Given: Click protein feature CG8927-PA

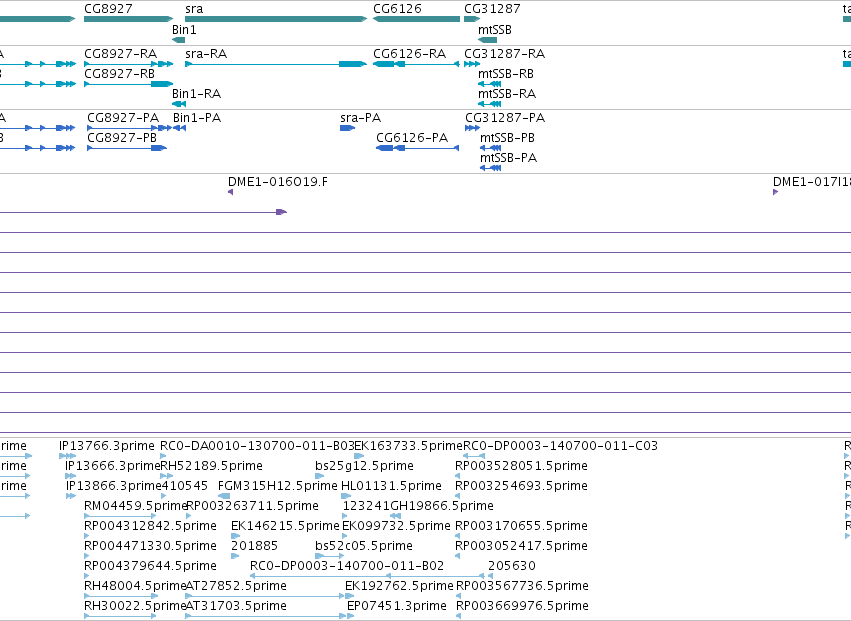Looking at the screenshot, I should tap(129, 128).
